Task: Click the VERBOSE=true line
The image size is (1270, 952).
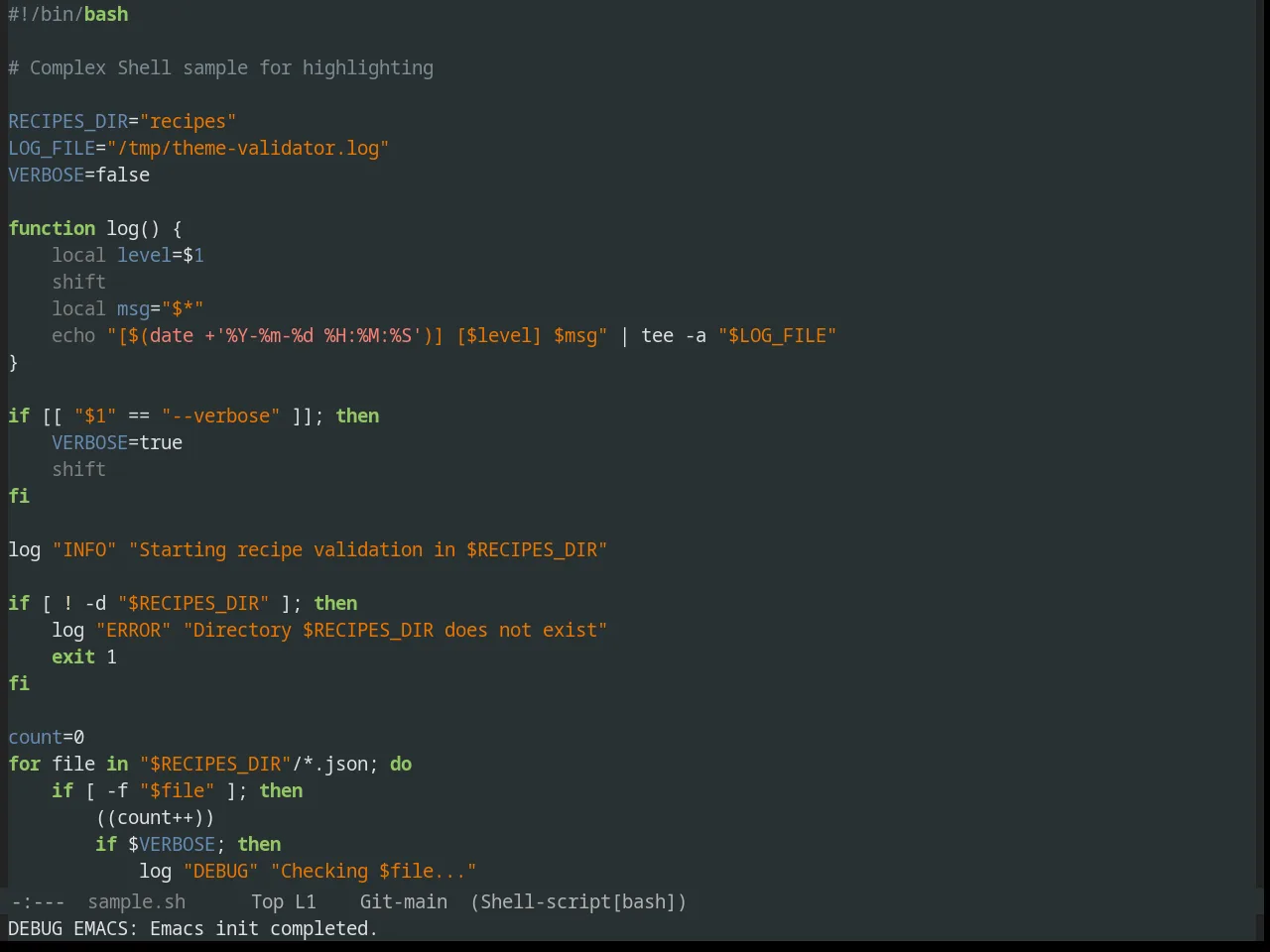Action: click(117, 443)
